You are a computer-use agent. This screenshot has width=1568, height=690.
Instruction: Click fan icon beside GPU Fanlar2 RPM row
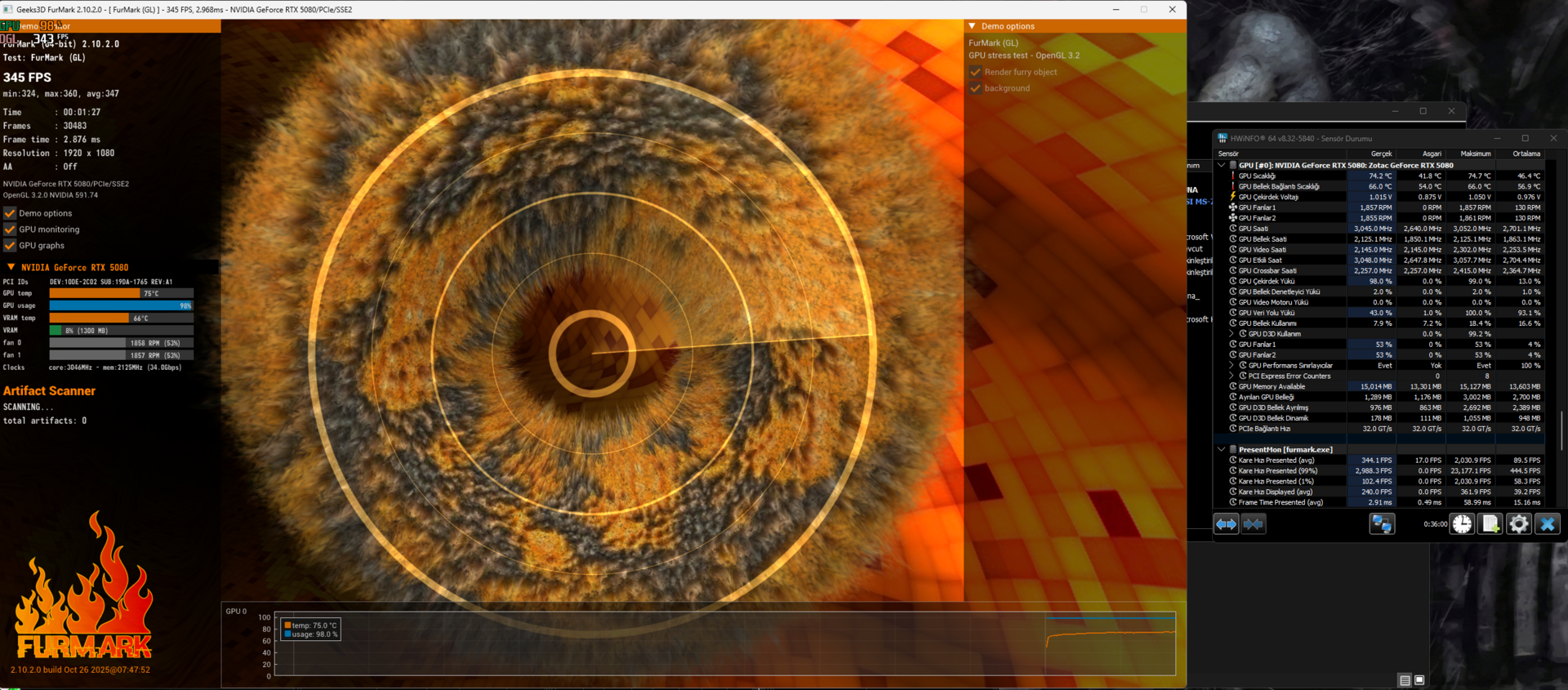pyautogui.click(x=1233, y=218)
